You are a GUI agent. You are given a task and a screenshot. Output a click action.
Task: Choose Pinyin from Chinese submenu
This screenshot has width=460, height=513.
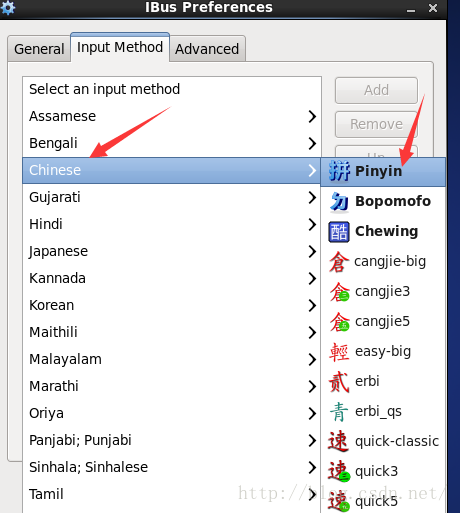coord(383,171)
